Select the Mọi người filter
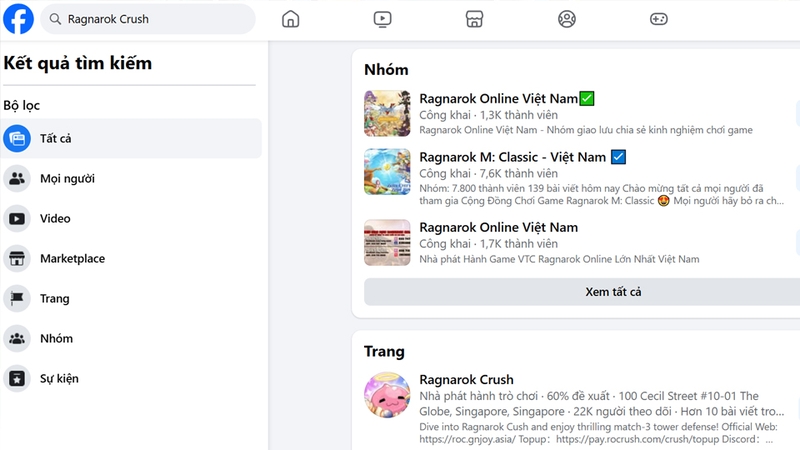Image resolution: width=800 pixels, height=450 pixels. [132, 179]
